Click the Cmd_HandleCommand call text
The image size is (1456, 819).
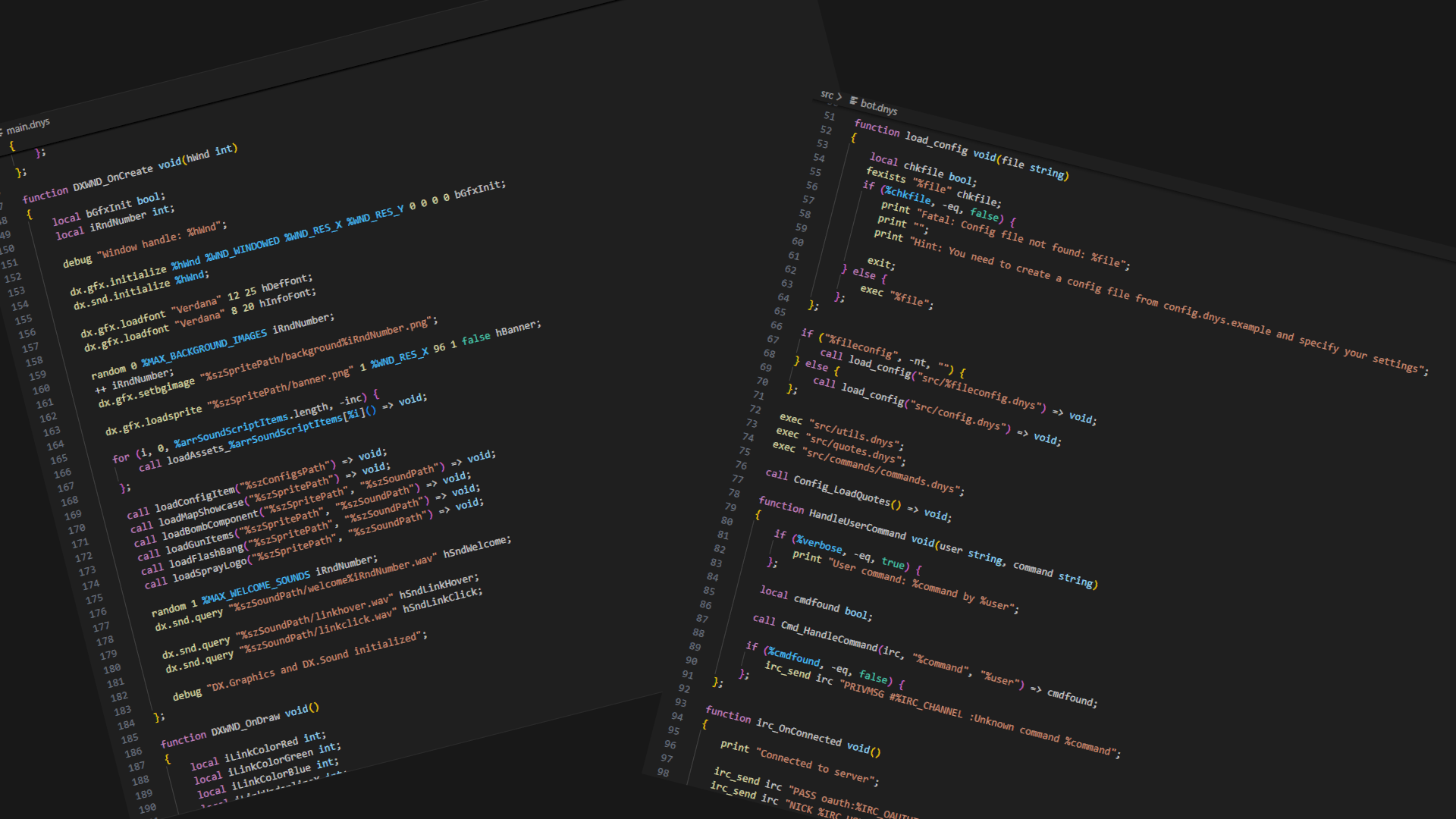(x=829, y=637)
